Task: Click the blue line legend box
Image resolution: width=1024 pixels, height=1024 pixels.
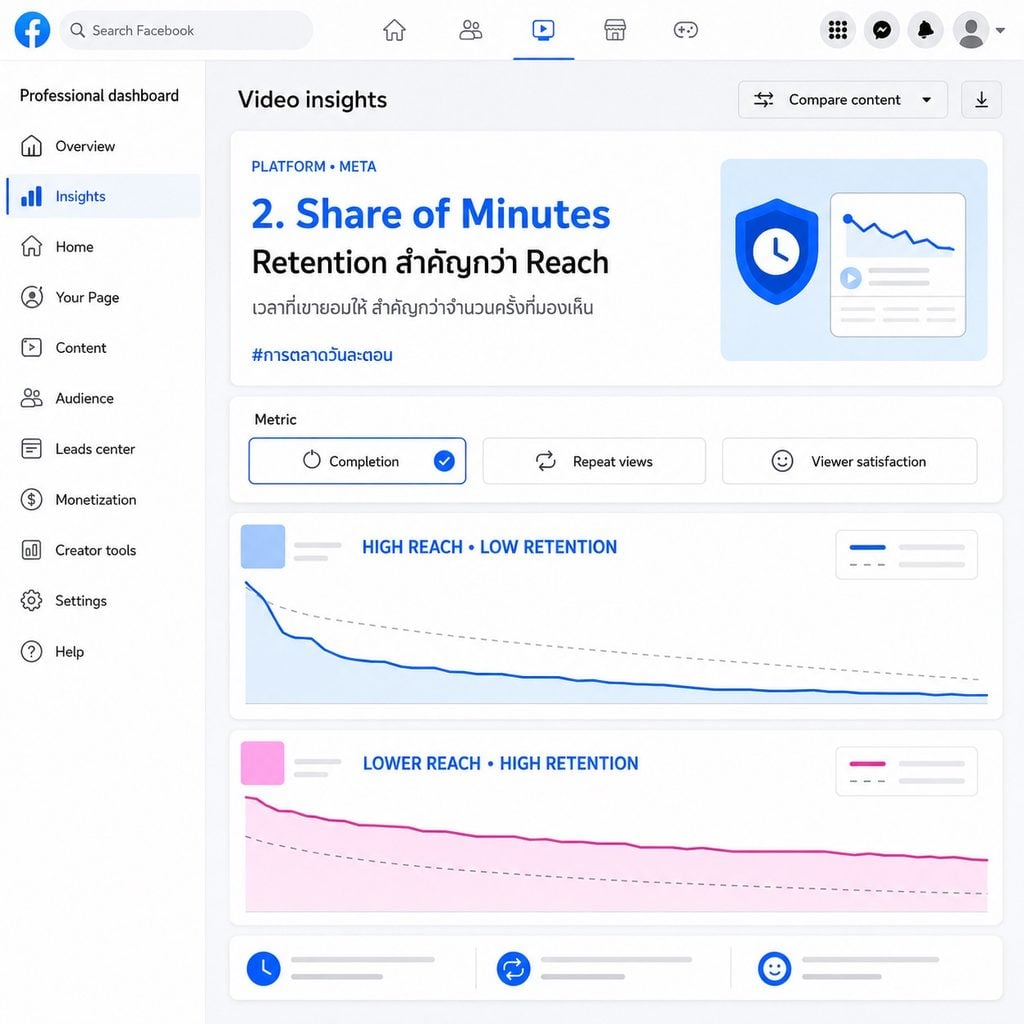Action: point(906,554)
